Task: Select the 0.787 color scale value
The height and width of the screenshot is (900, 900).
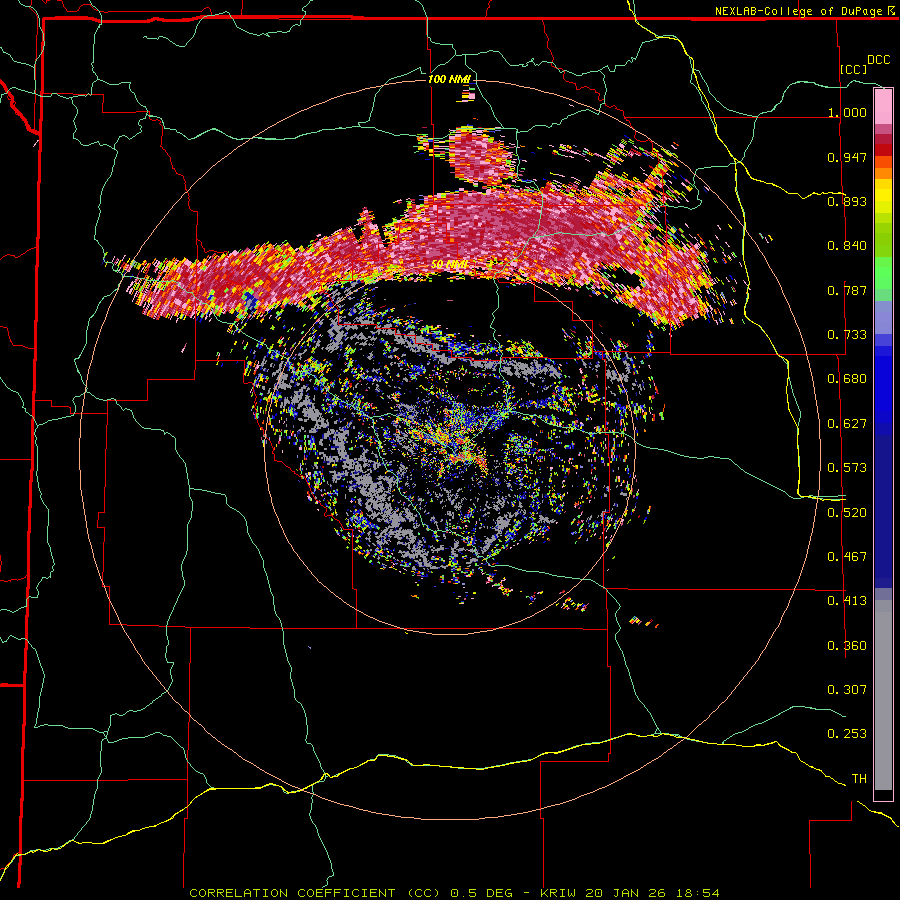Action: tap(847, 290)
